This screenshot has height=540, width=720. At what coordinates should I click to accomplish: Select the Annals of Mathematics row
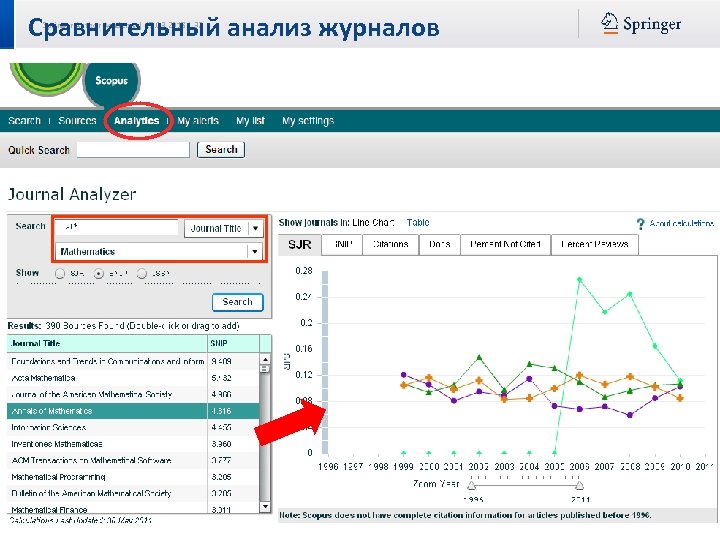(133, 411)
